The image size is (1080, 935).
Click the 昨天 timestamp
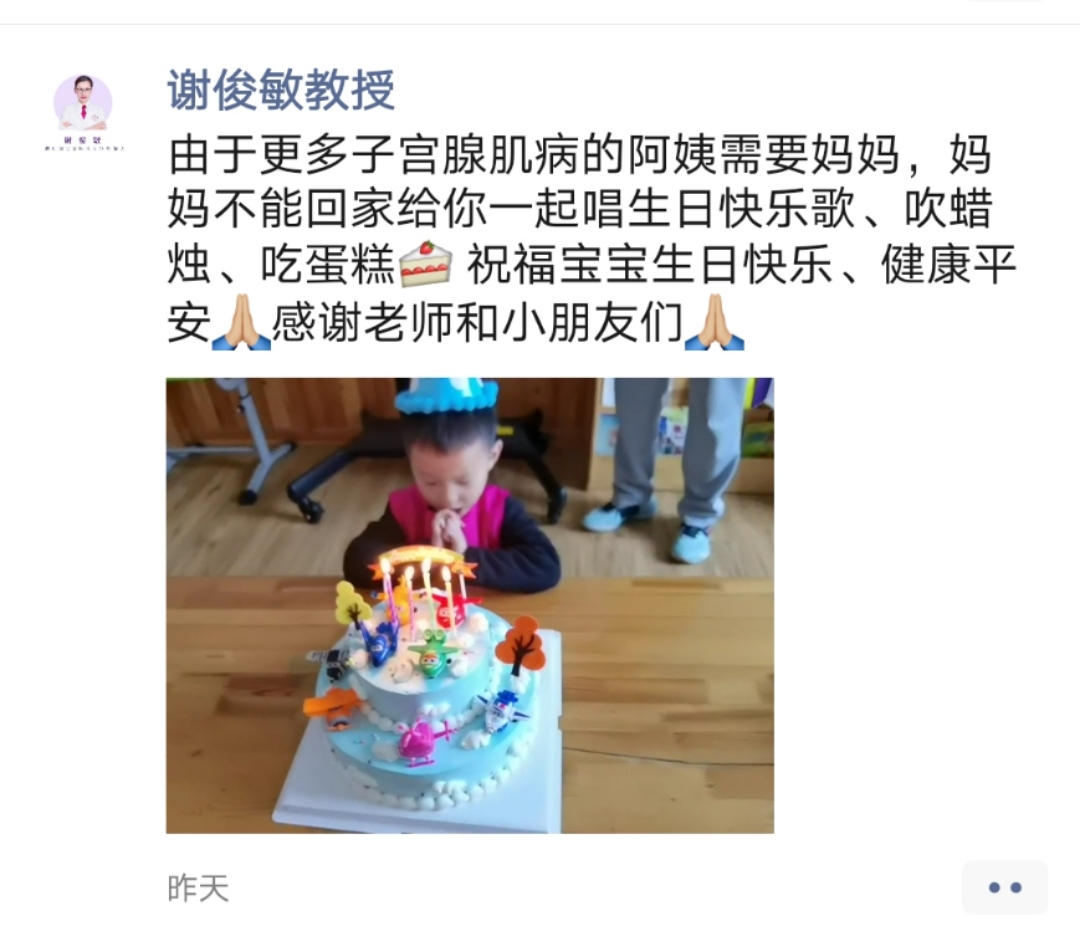click(198, 888)
